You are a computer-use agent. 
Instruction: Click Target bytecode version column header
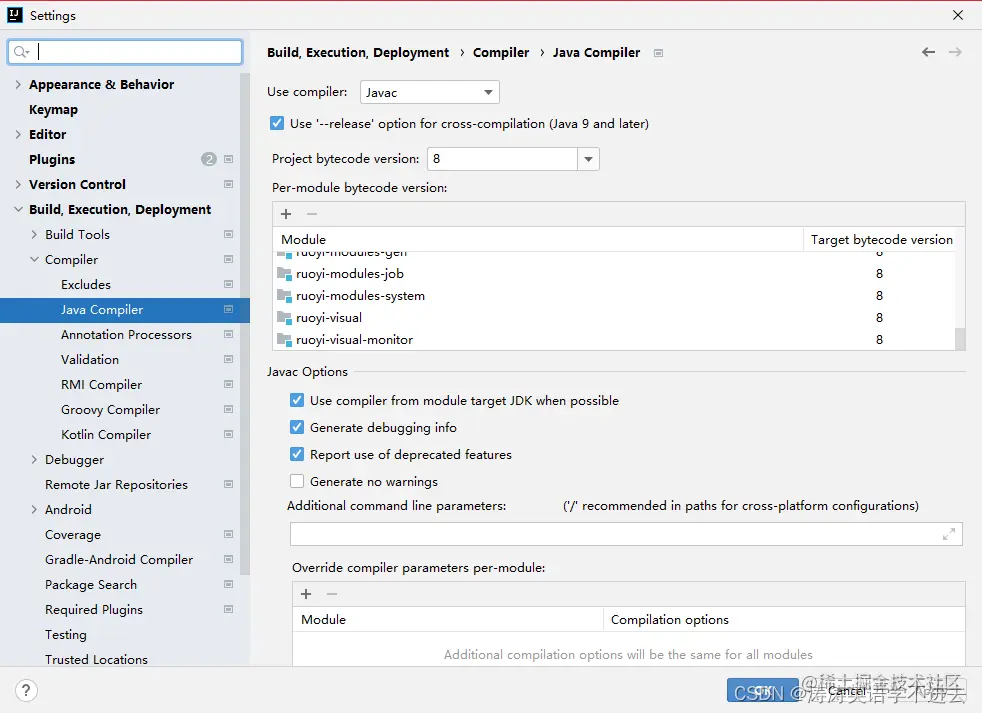coord(881,239)
